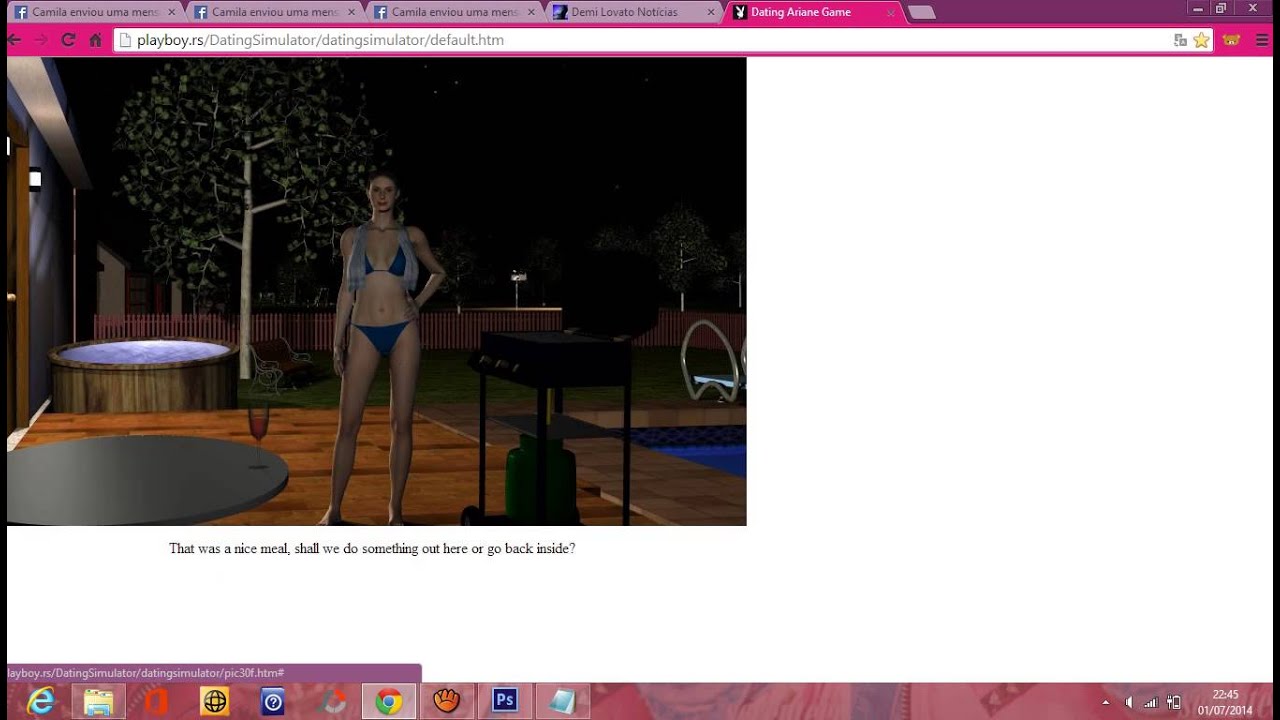
Task: Bookmark this page with the star
Action: pos(1201,40)
